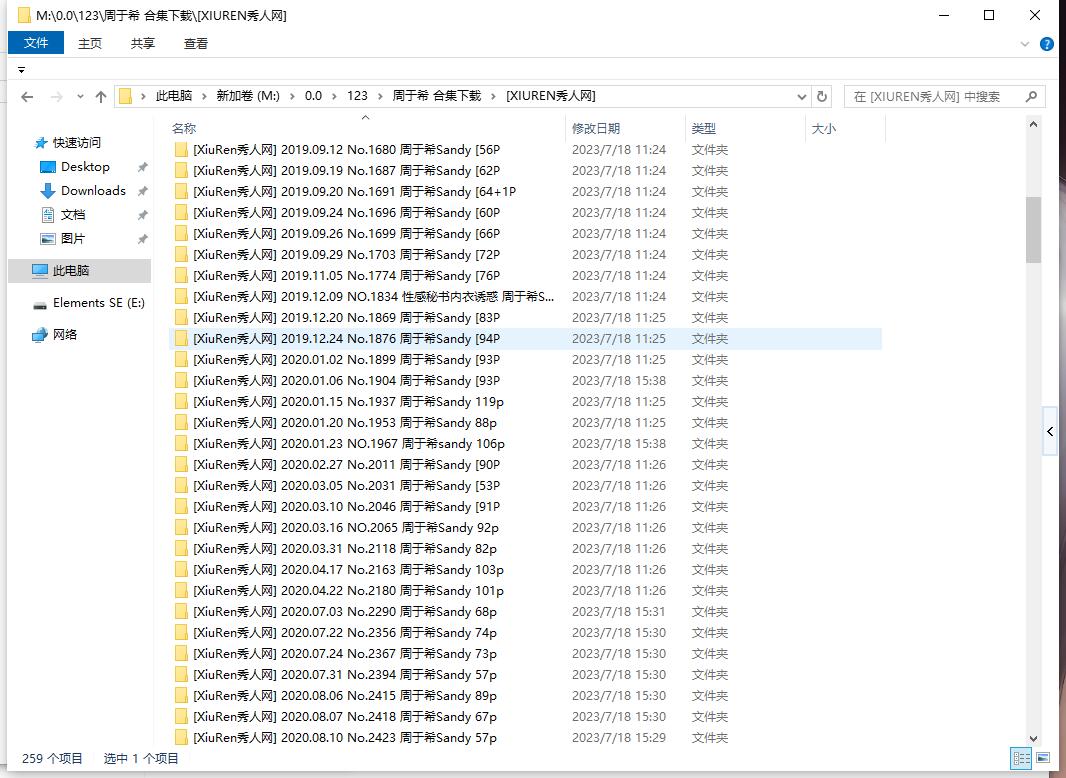1066x778 pixels.
Task: Click the pin icon beside 文档
Action: pyautogui.click(x=142, y=215)
